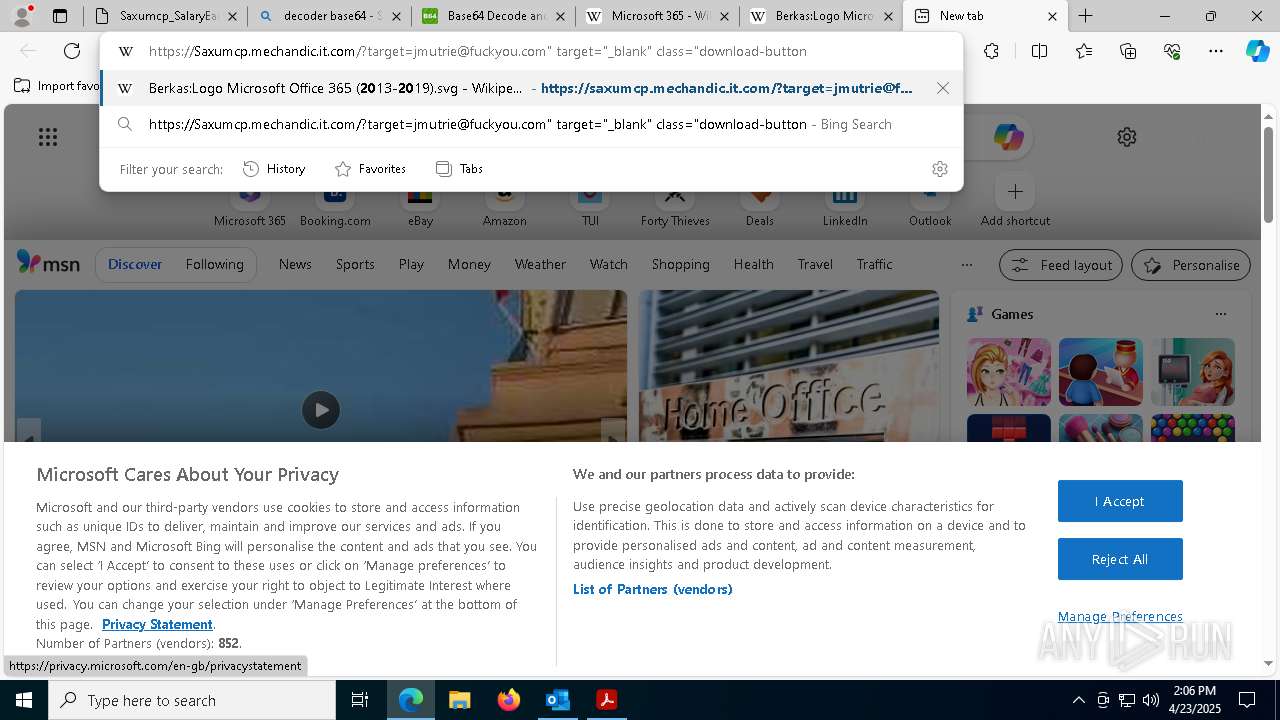The width and height of the screenshot is (1280, 720).
Task: Open the Games widget more options
Action: pos(1220,314)
